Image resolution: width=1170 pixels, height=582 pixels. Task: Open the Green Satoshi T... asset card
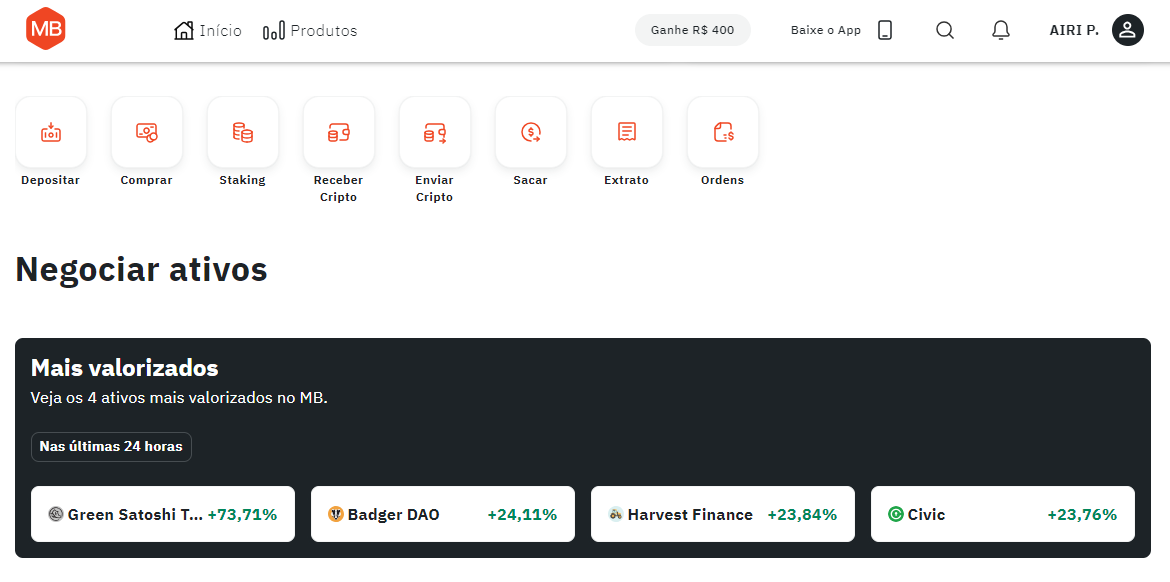coord(163,514)
